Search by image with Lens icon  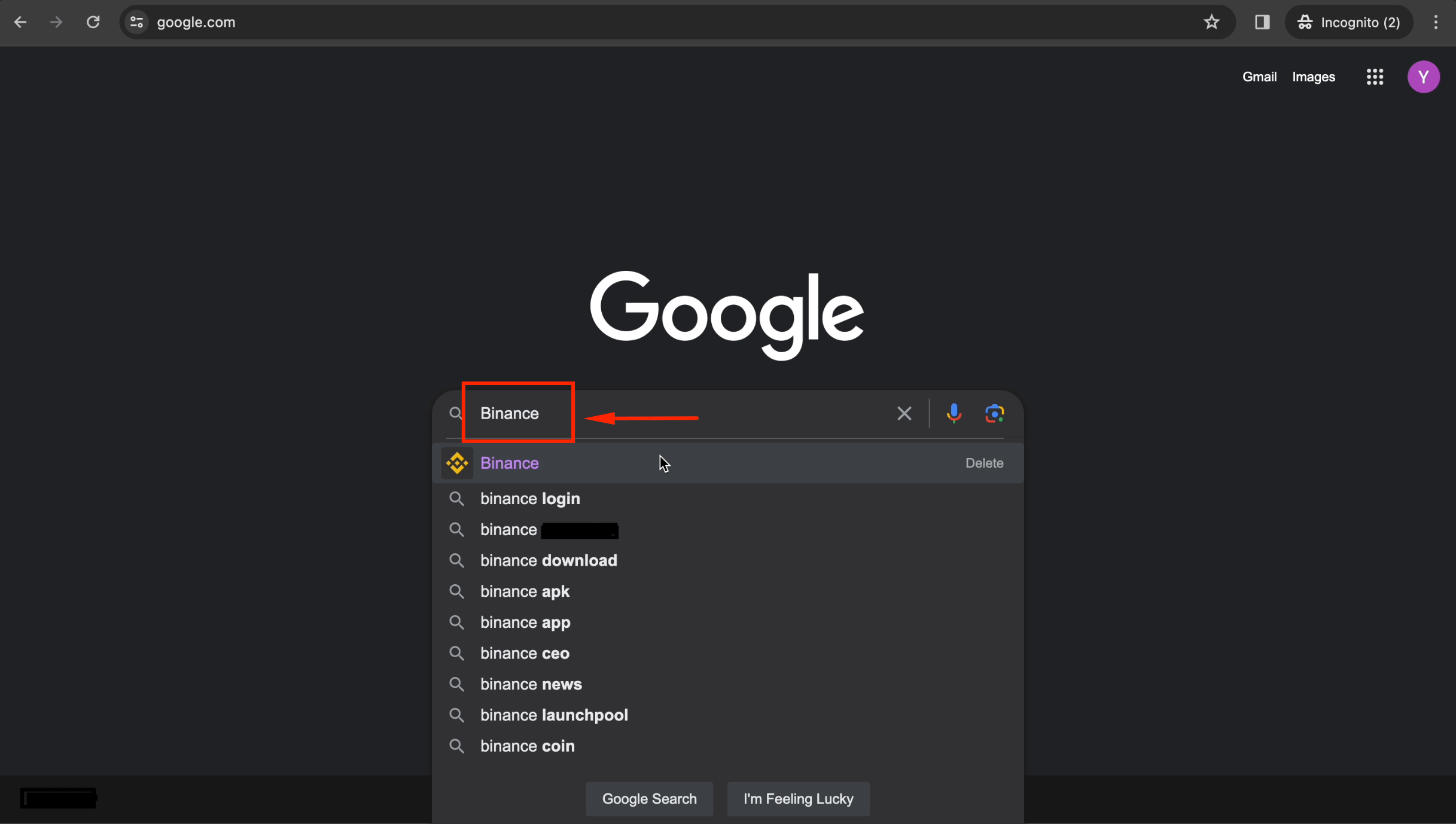[x=994, y=413]
